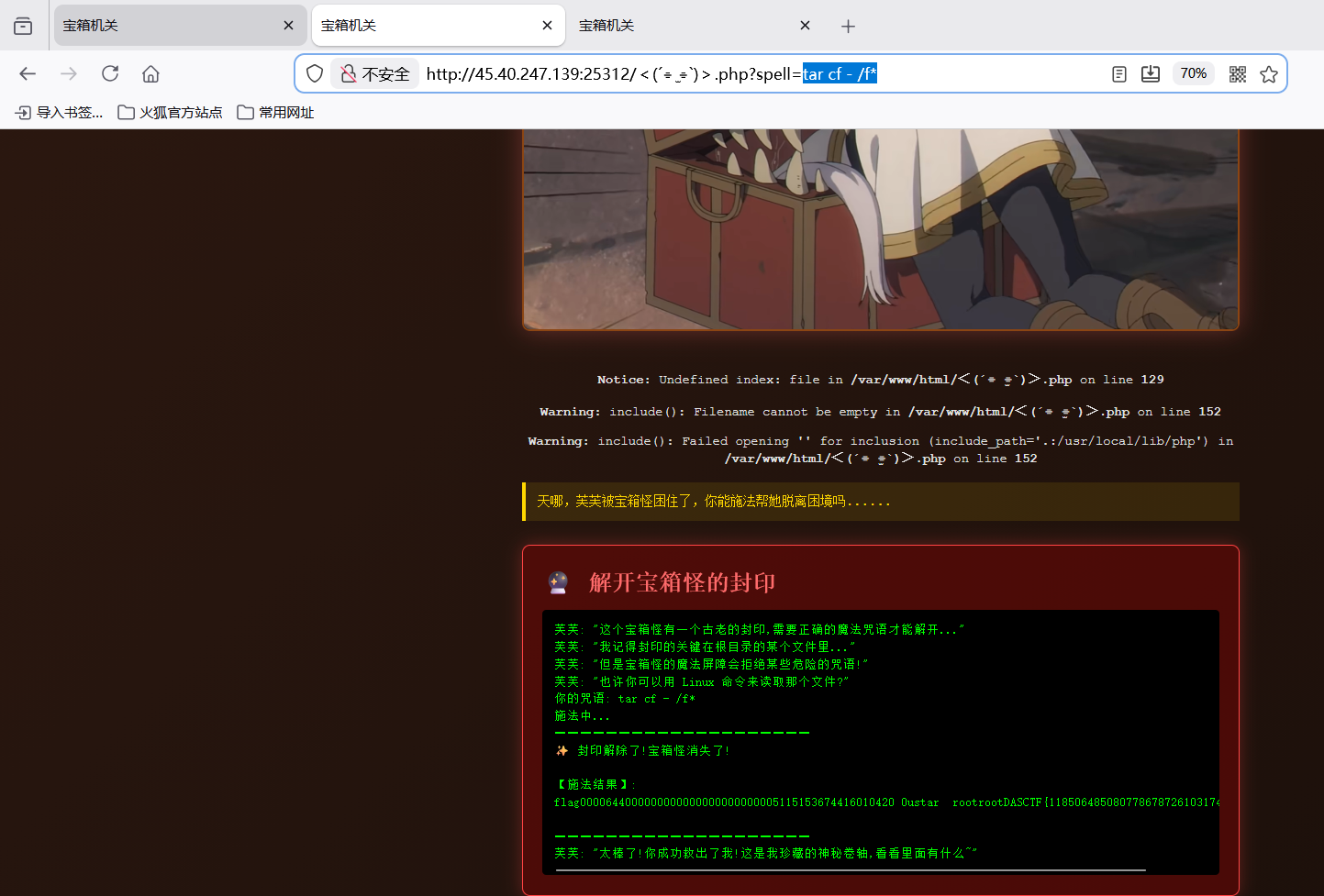This screenshot has width=1324, height=896.
Task: Click the flag output line containing DASCTF
Action: coord(886,802)
